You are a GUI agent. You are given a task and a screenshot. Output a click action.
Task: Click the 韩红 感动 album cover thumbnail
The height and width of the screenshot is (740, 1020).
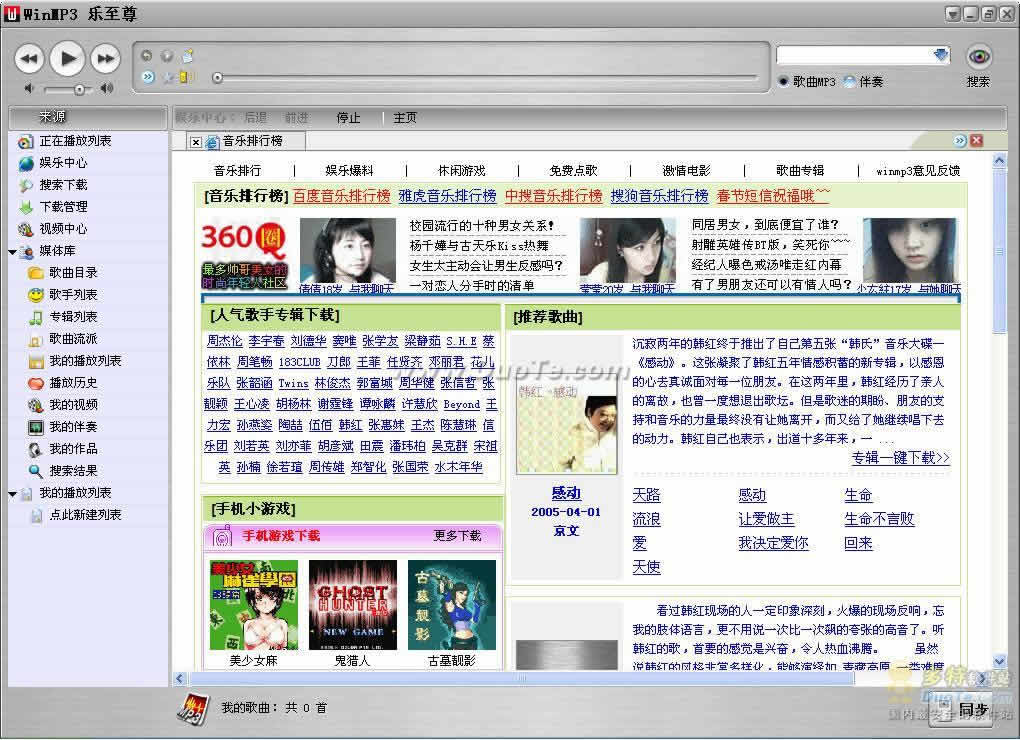(567, 426)
